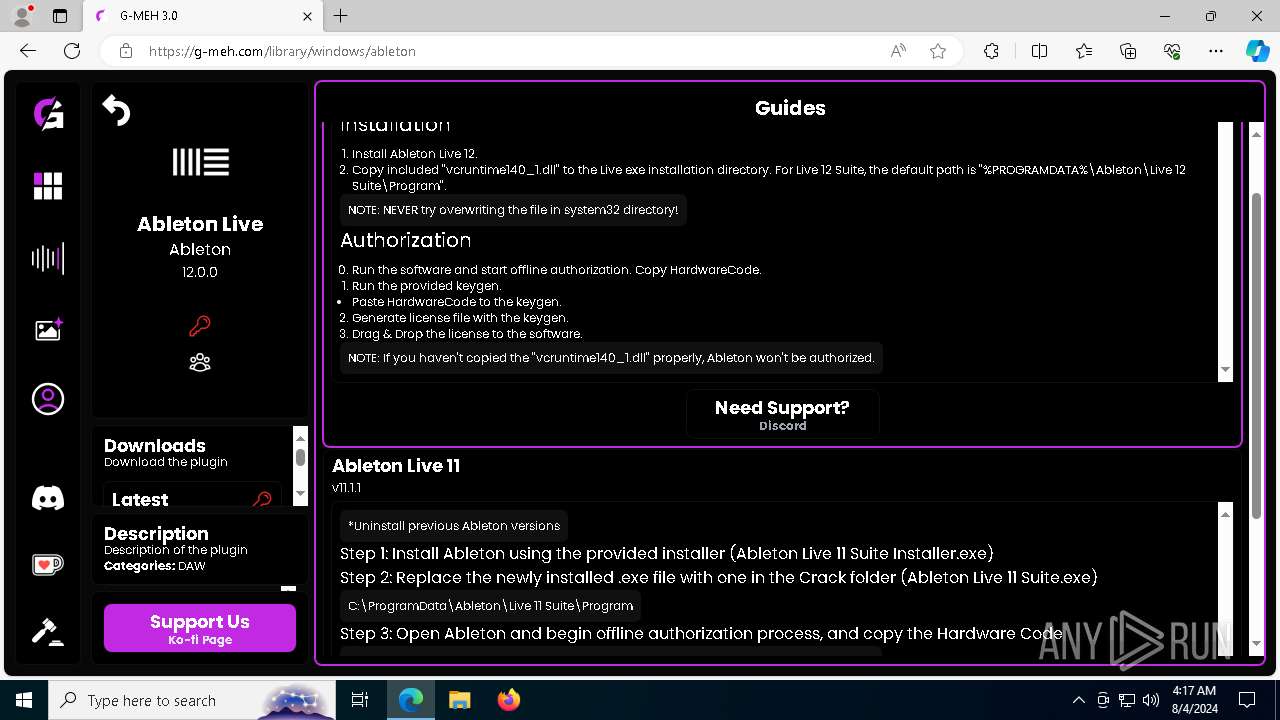Open the Favorites list icon
1280x720 pixels.
(x=1084, y=51)
